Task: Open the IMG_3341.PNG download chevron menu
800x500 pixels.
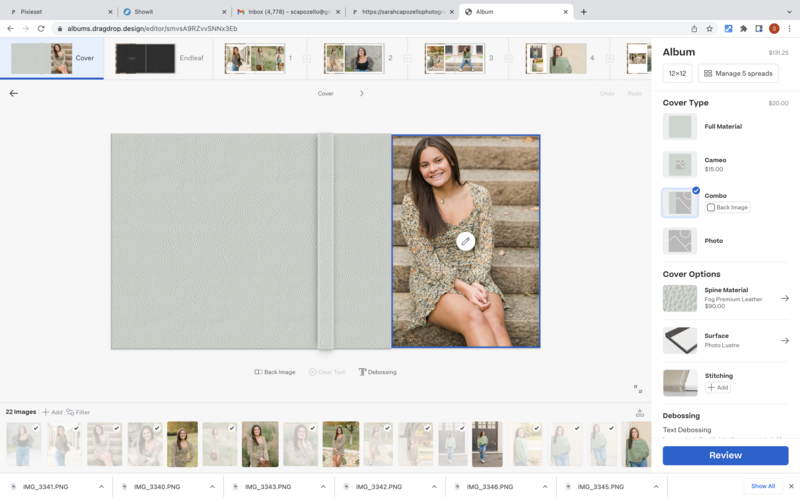Action: [x=101, y=486]
